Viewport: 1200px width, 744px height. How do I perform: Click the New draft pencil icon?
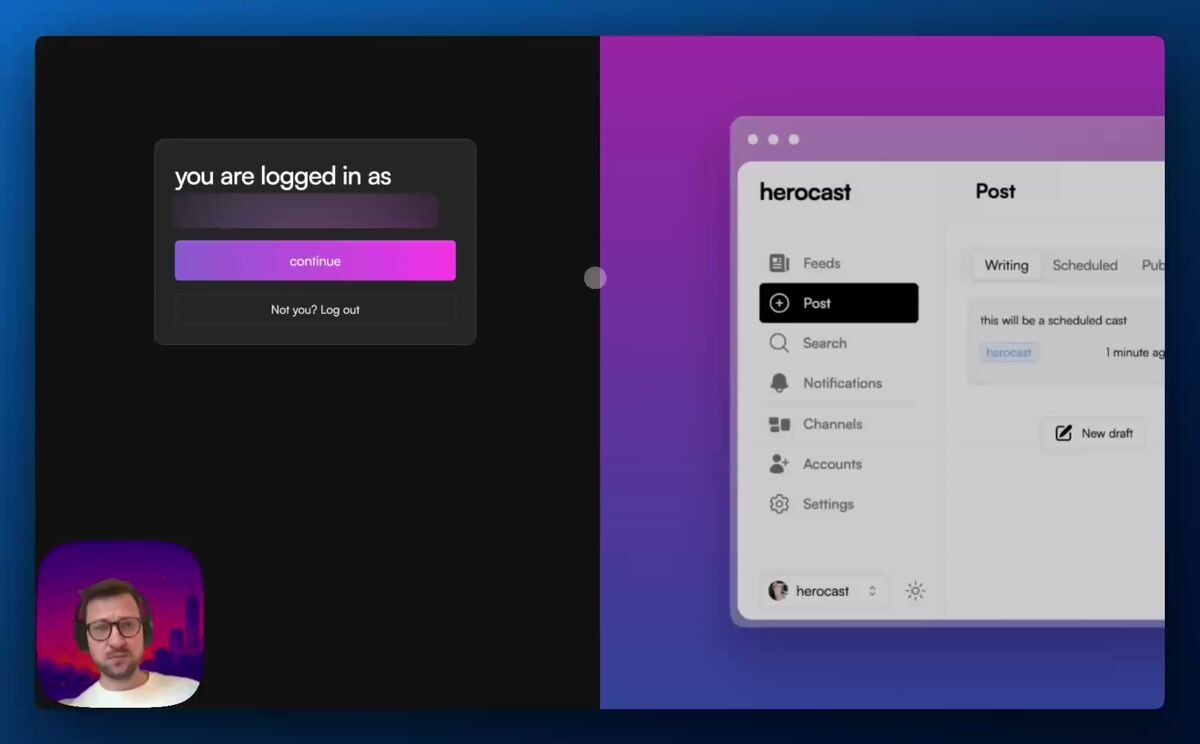[x=1064, y=433]
